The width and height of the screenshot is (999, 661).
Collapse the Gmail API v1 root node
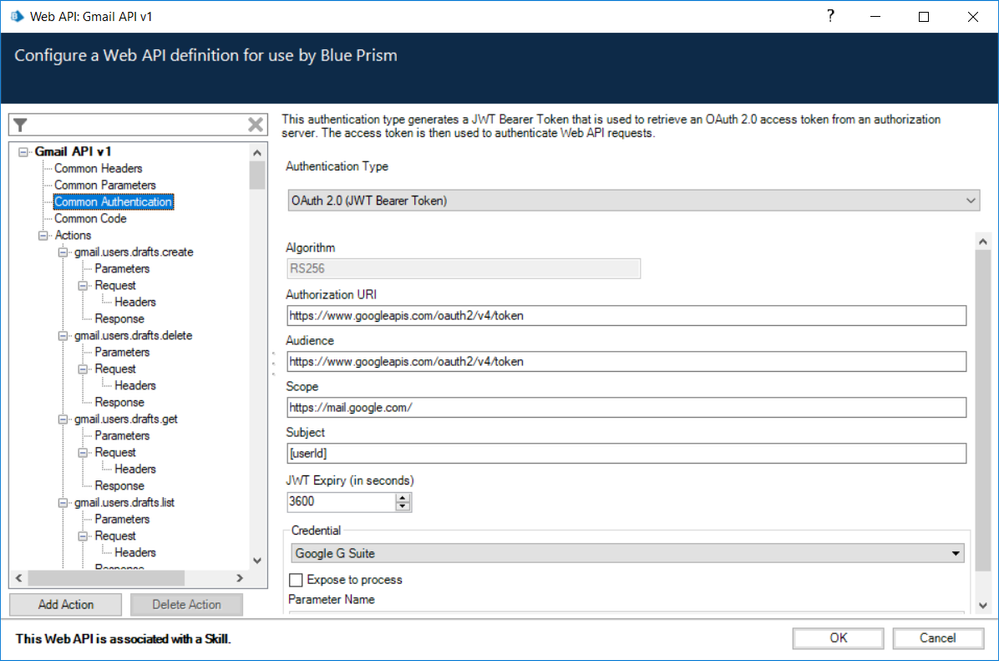[24, 152]
